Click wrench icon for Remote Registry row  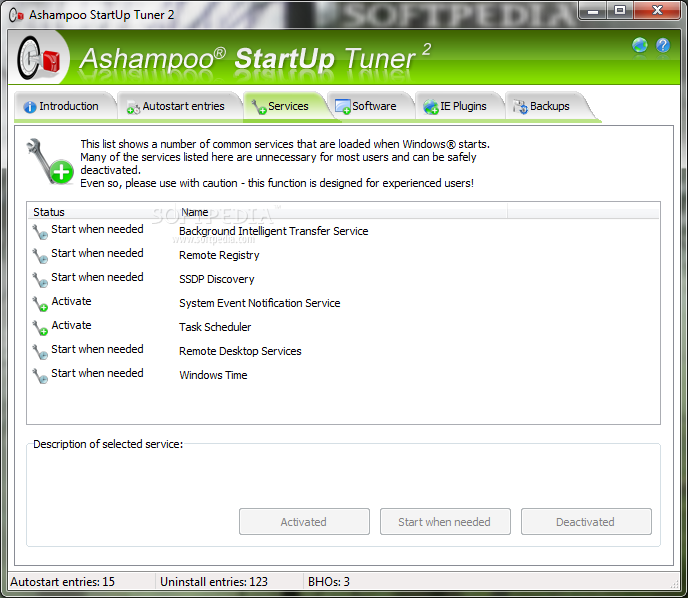40,256
